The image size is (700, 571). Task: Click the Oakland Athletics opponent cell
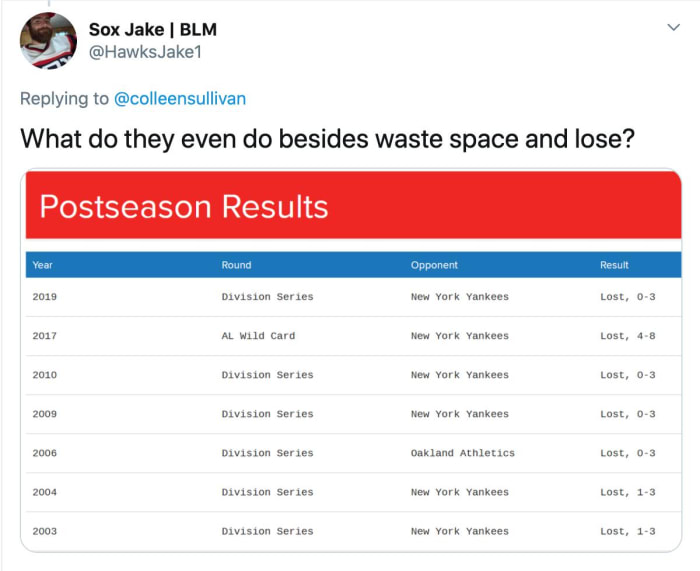click(462, 453)
